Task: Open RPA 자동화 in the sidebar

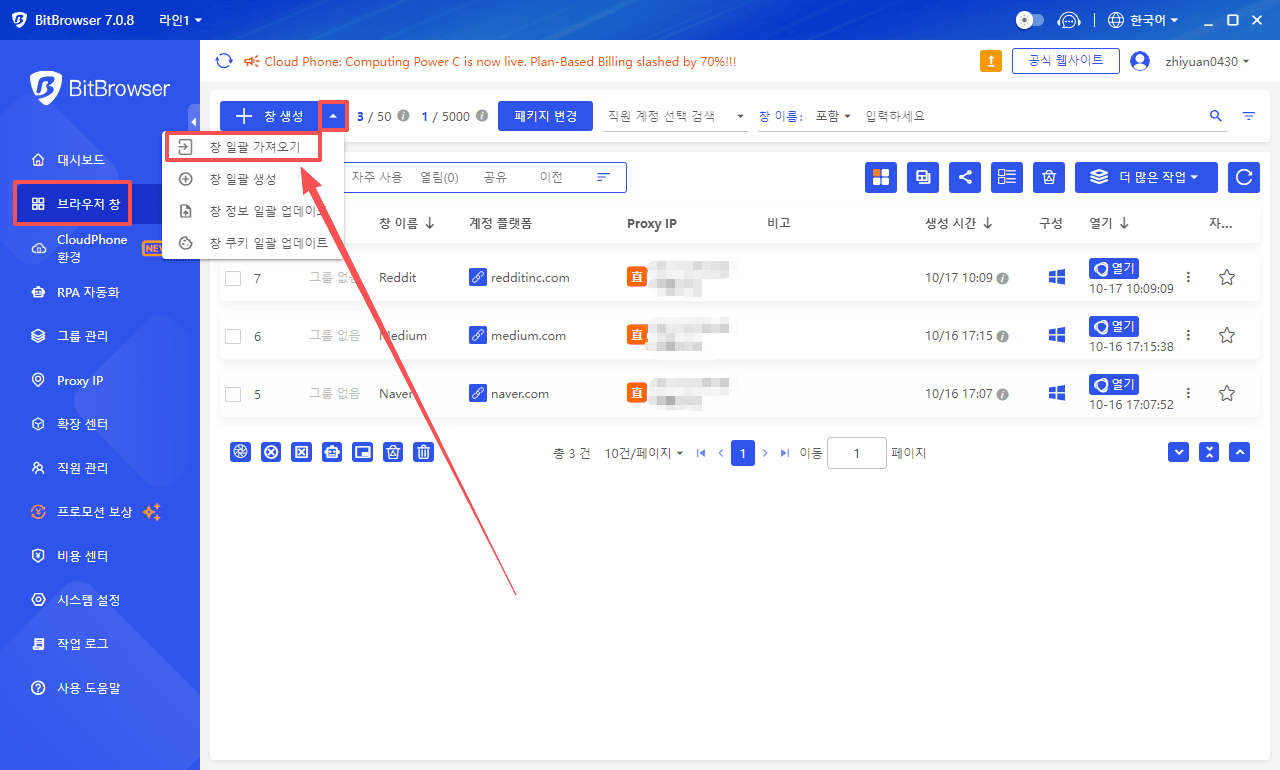Action: coord(88,292)
